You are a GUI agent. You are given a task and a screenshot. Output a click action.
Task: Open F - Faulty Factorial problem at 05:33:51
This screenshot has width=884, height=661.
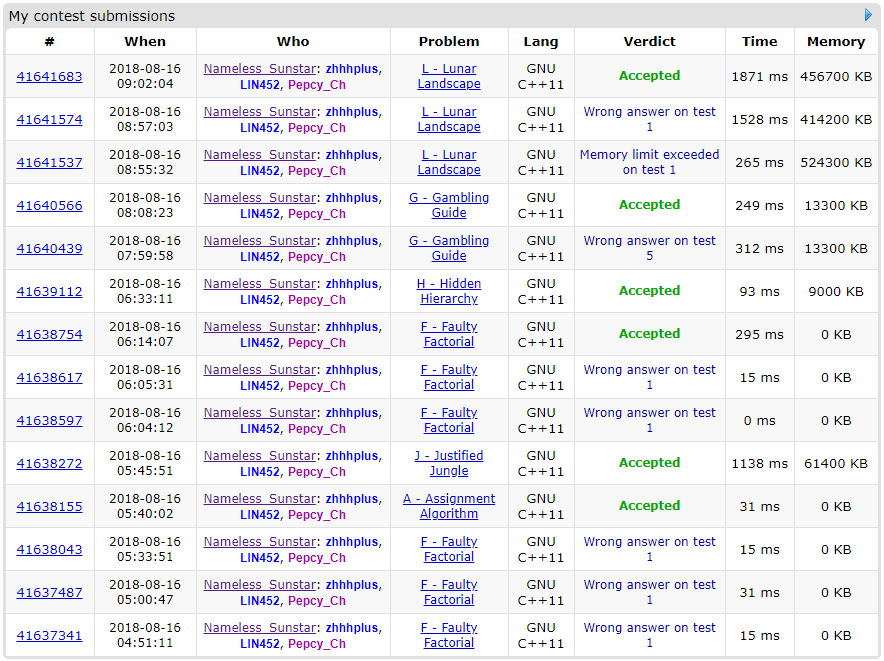[449, 549]
